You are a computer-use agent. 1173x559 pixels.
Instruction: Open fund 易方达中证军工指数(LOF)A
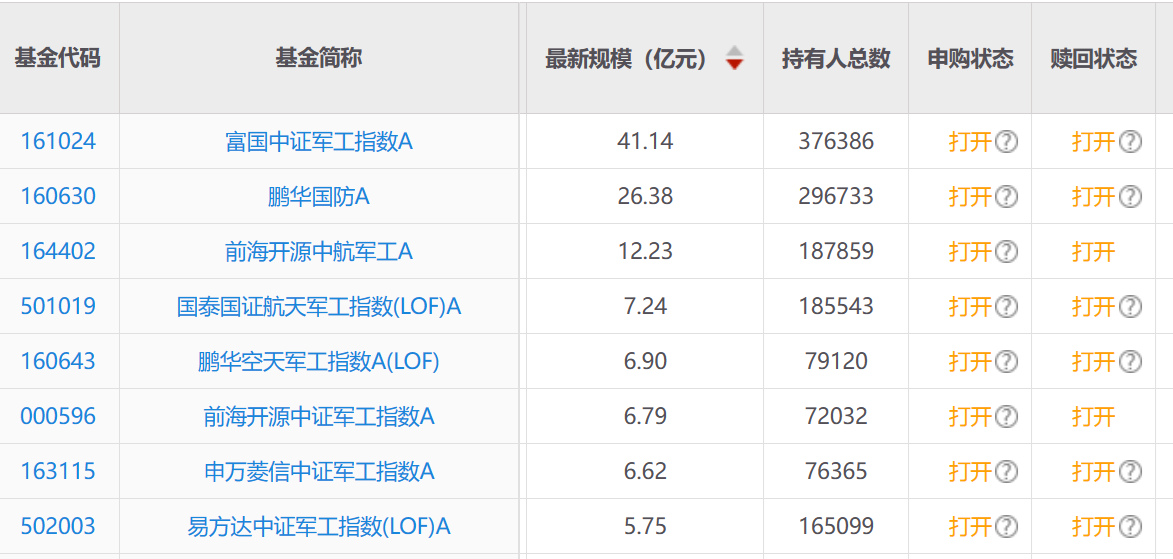click(x=319, y=527)
